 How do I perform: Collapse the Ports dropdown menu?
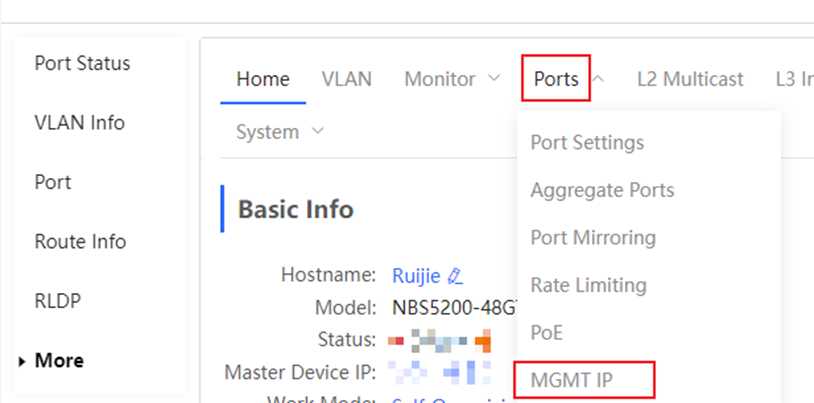tap(598, 78)
